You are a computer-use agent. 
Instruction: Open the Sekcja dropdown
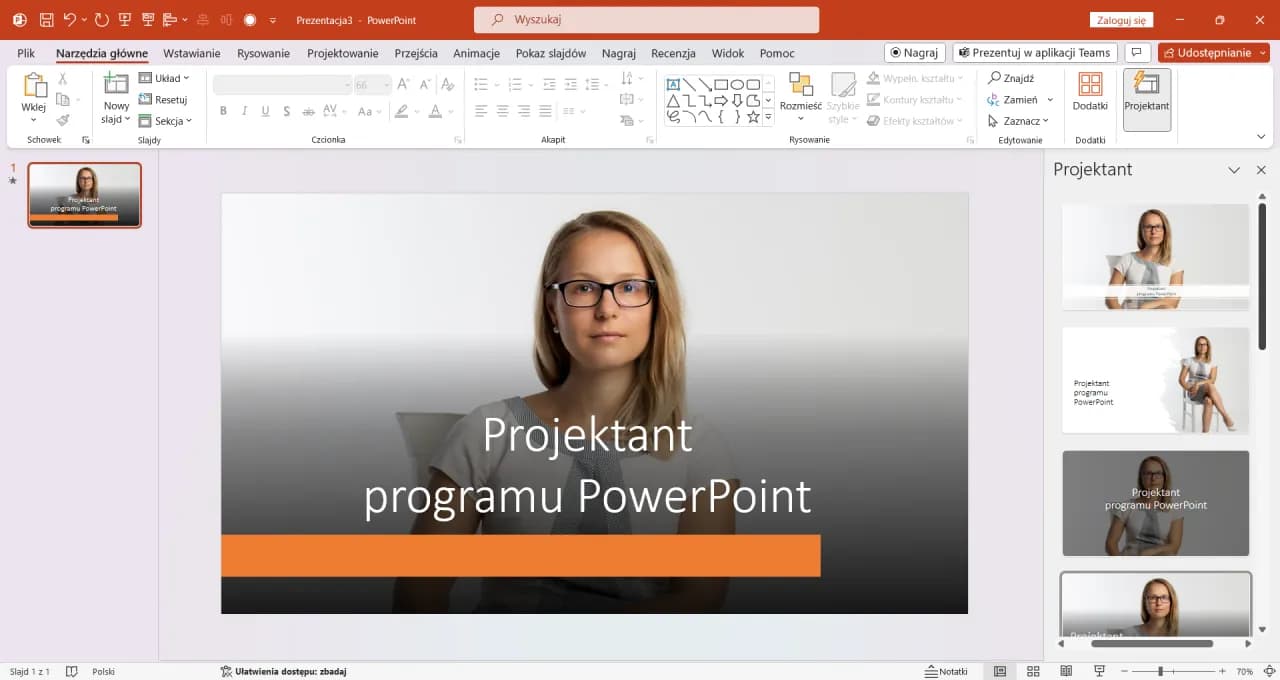click(166, 121)
